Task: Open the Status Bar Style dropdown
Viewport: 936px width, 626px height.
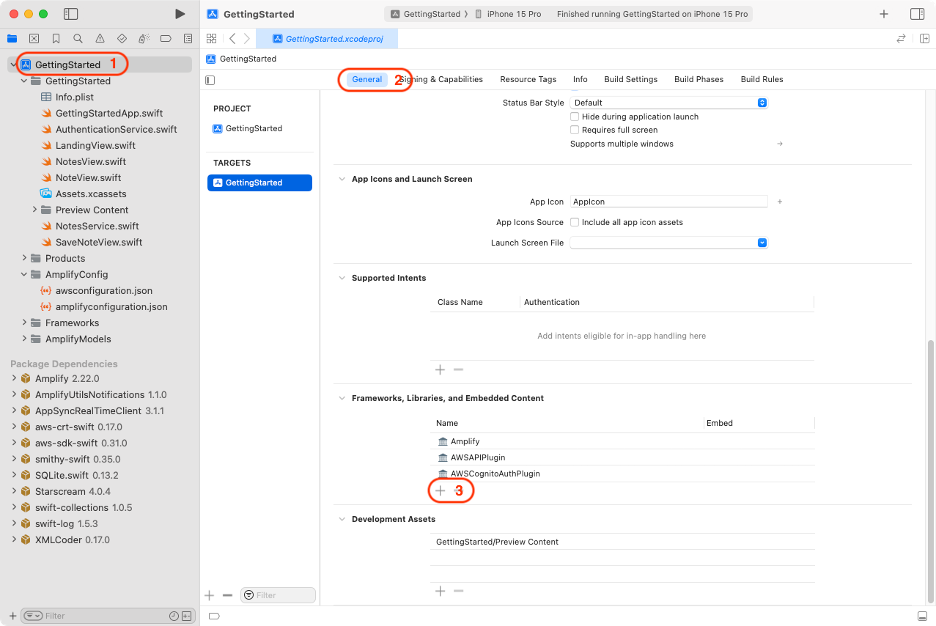Action: [x=669, y=103]
